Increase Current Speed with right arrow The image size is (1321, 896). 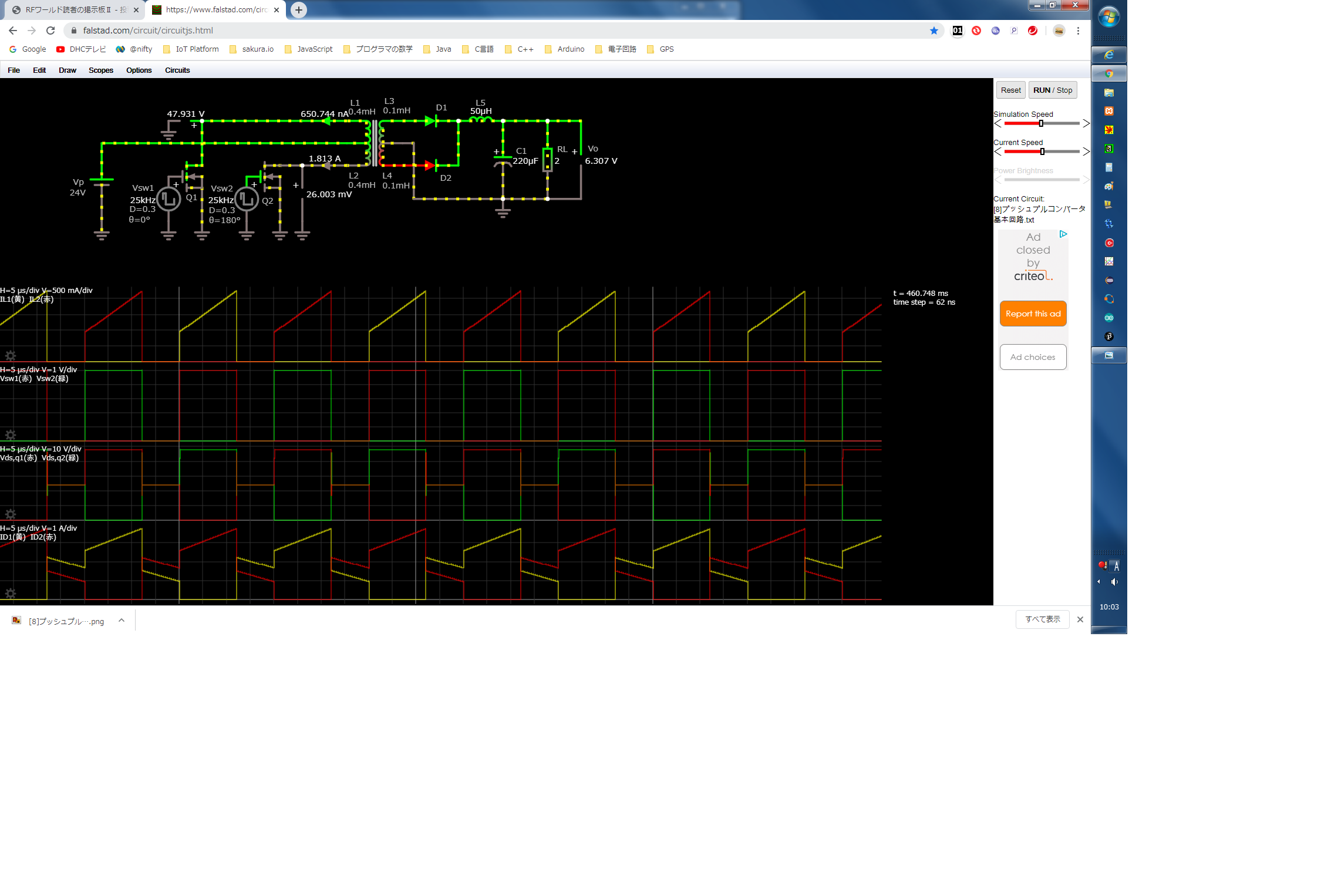[1086, 151]
